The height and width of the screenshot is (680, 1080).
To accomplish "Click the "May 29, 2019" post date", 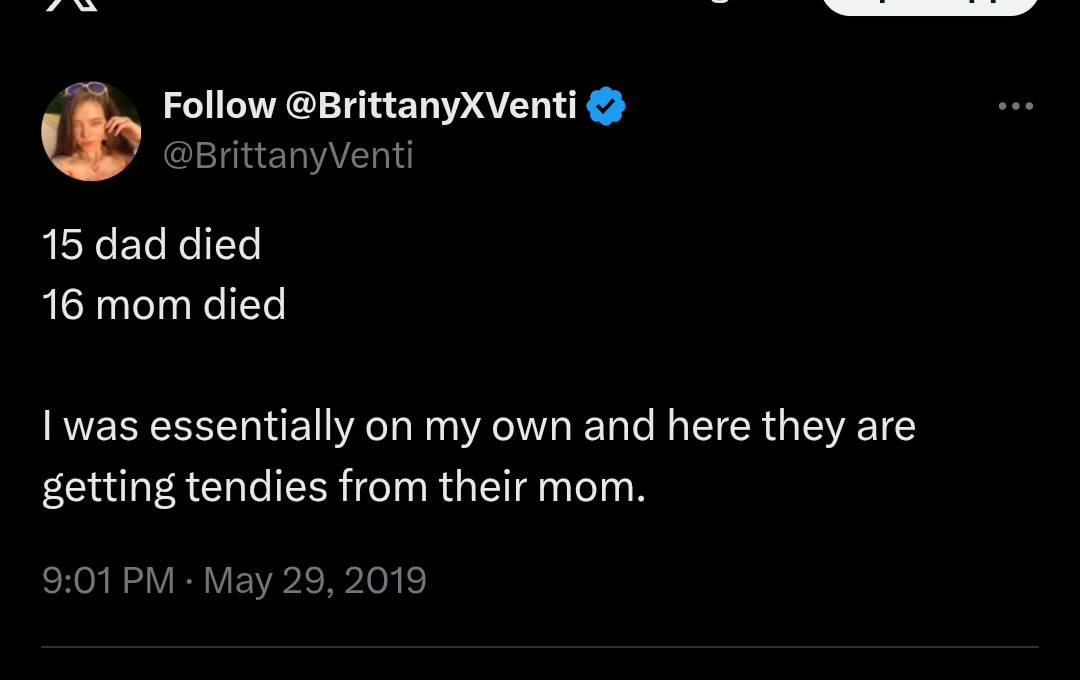I will 315,580.
